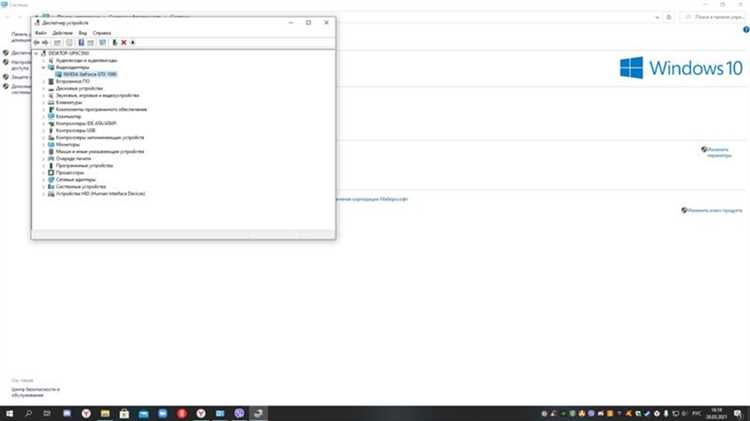Click the Forward arrow in Device Manager toolbar
The height and width of the screenshot is (421, 750).
click(x=45, y=43)
